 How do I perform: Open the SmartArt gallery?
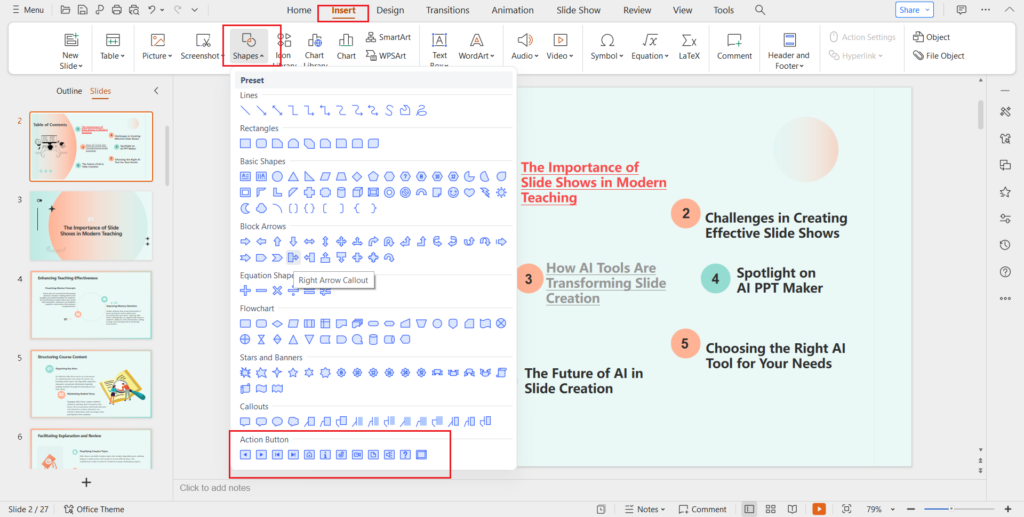point(387,37)
